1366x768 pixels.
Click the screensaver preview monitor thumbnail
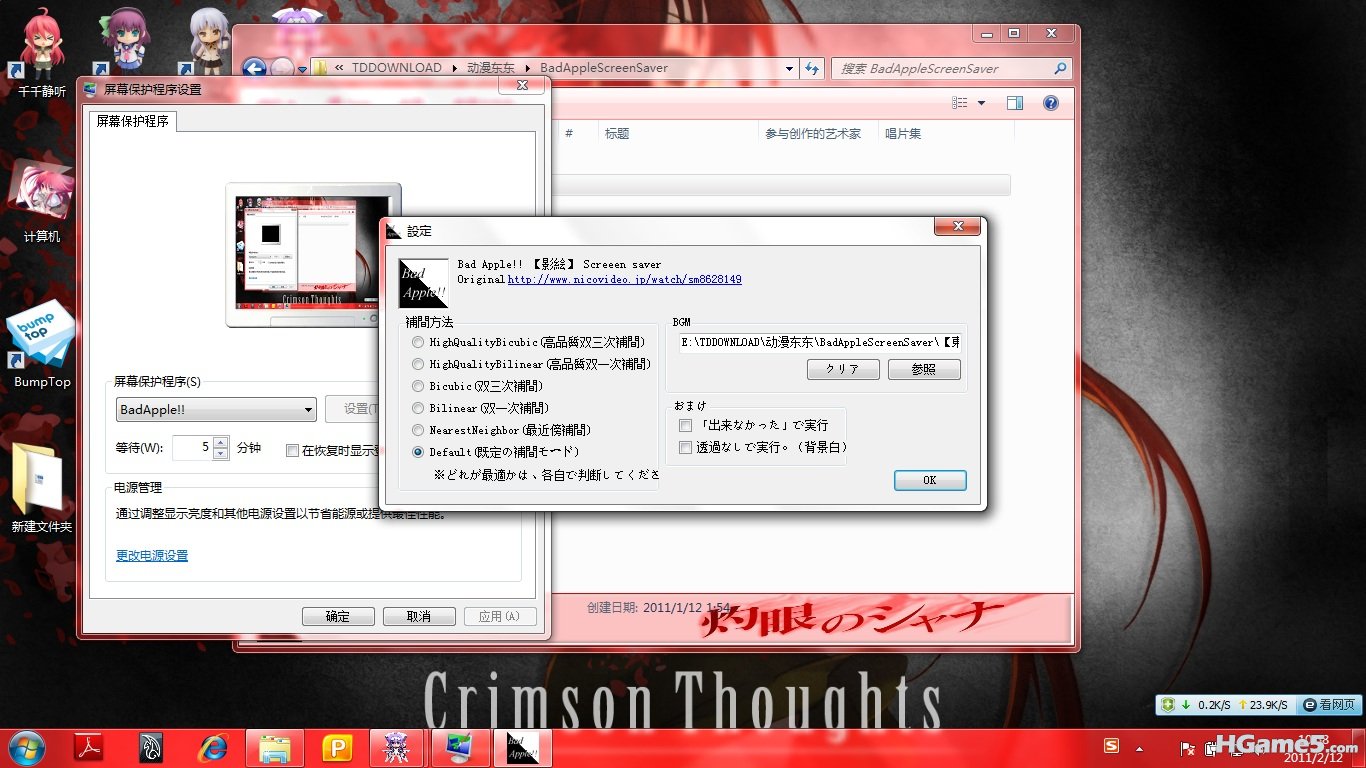(x=313, y=252)
